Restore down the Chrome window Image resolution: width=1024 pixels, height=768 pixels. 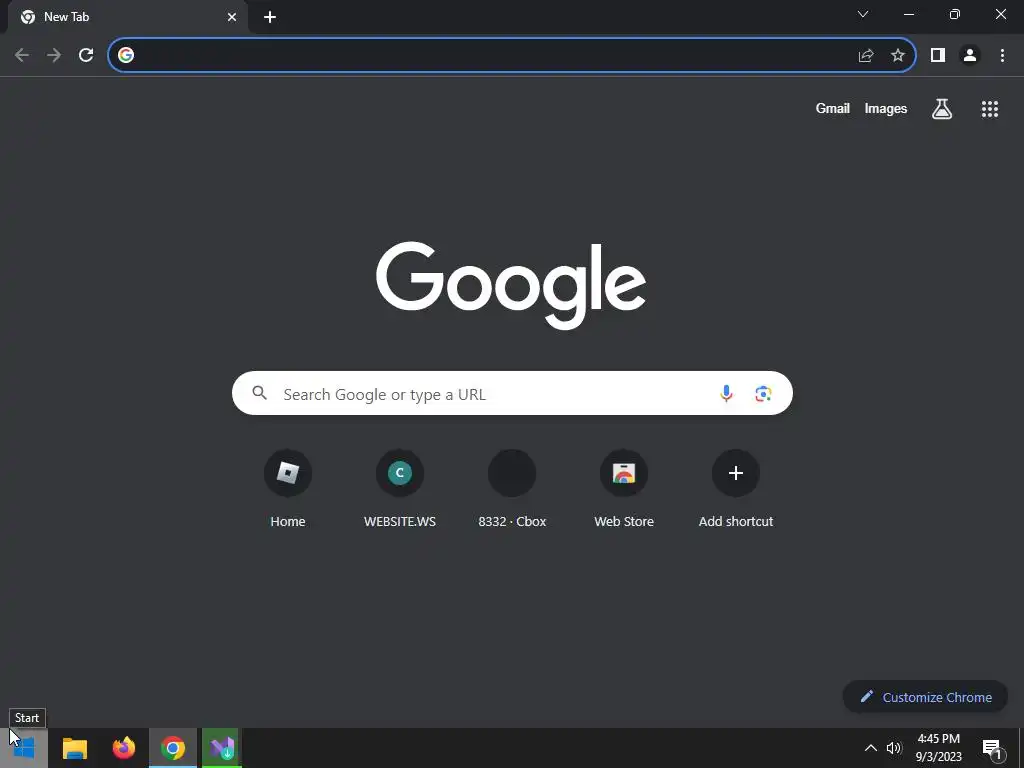(x=955, y=14)
